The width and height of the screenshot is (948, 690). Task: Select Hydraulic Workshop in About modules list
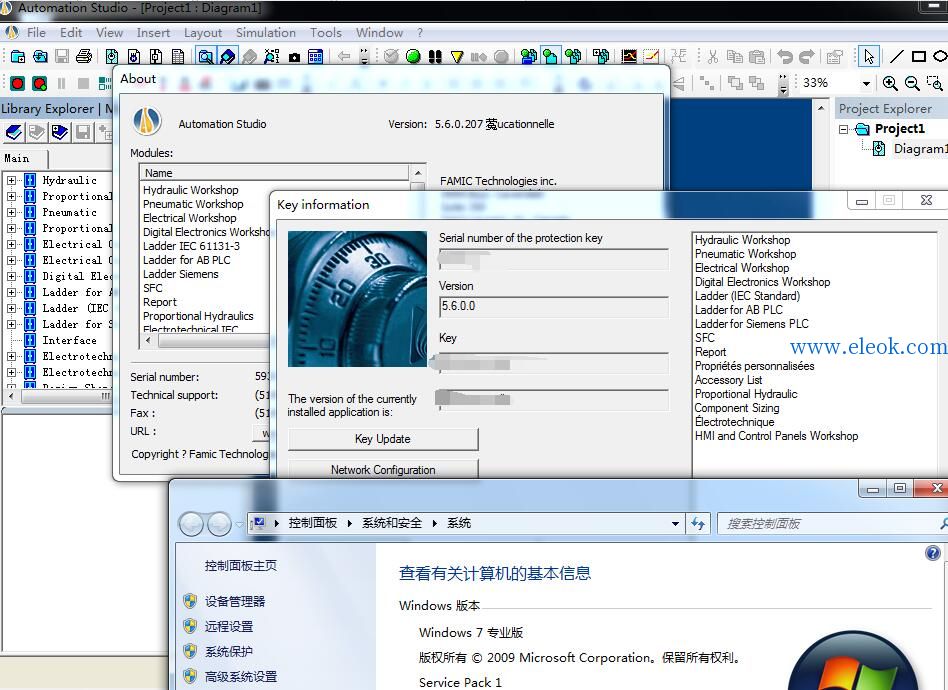click(190, 190)
